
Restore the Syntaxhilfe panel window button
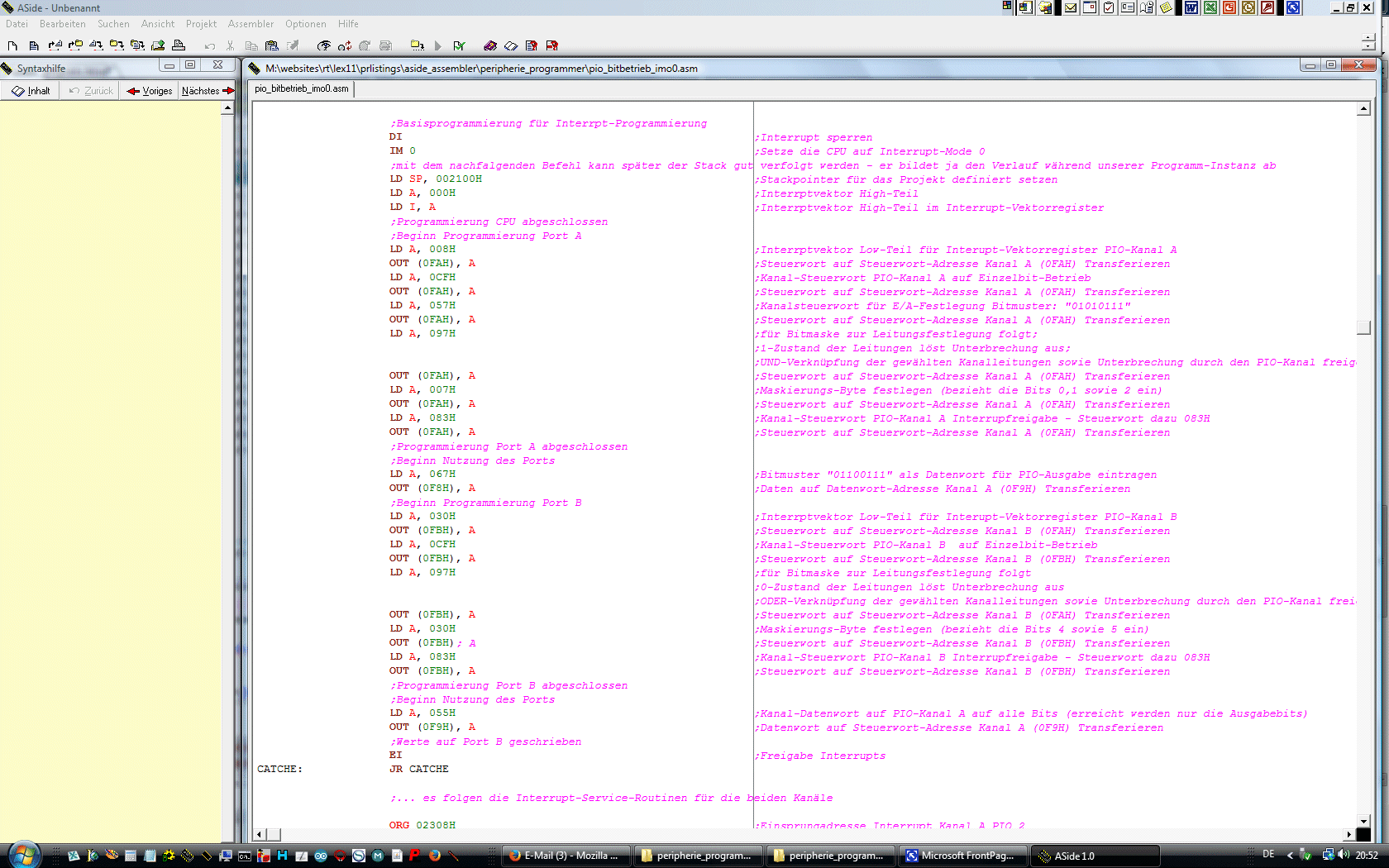tap(190, 64)
